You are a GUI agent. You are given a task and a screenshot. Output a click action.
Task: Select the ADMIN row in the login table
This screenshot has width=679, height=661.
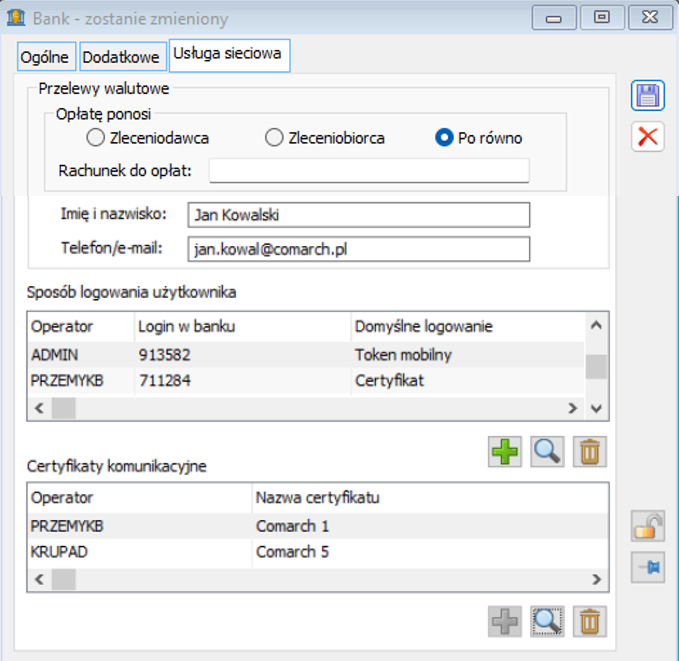[306, 355]
